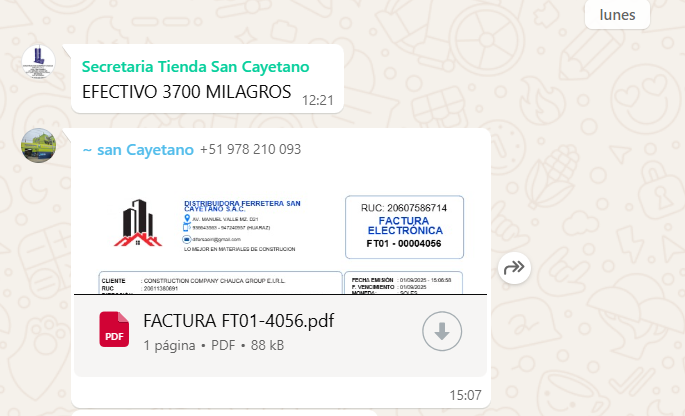Open the ~ san Cayetano contact name
685x416 pixels.
click(138, 150)
